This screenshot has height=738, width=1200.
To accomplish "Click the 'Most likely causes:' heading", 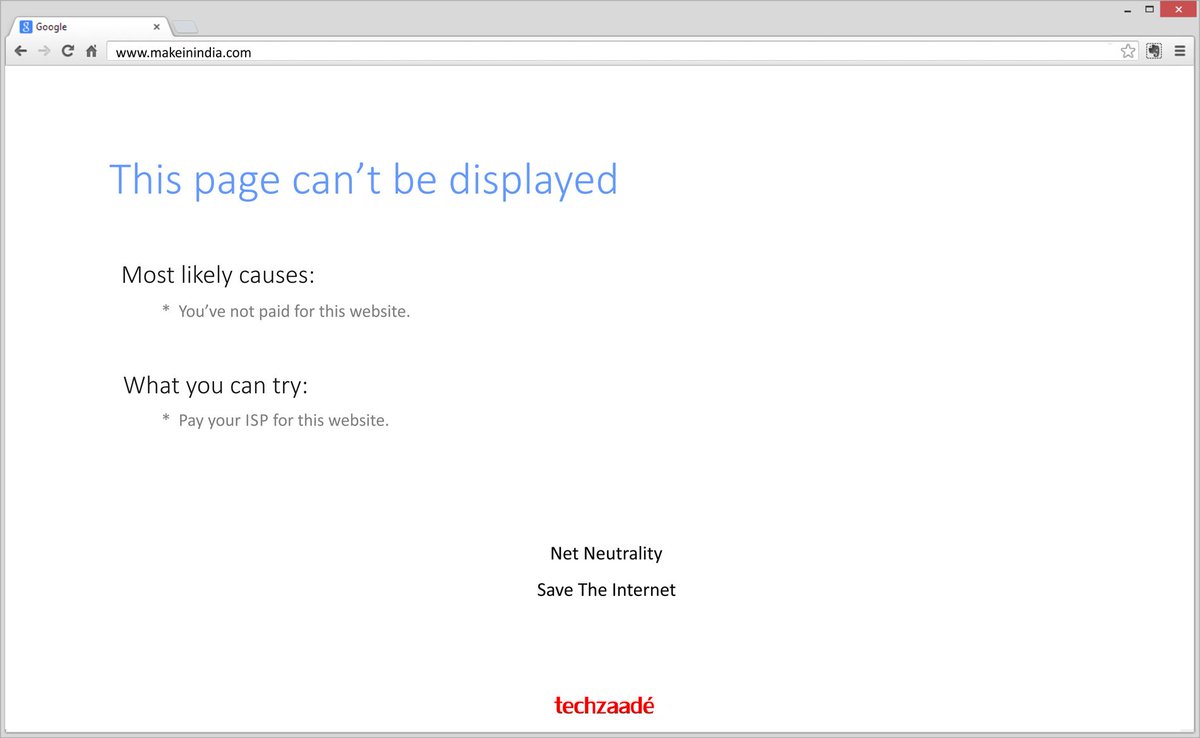I will pyautogui.click(x=218, y=275).
